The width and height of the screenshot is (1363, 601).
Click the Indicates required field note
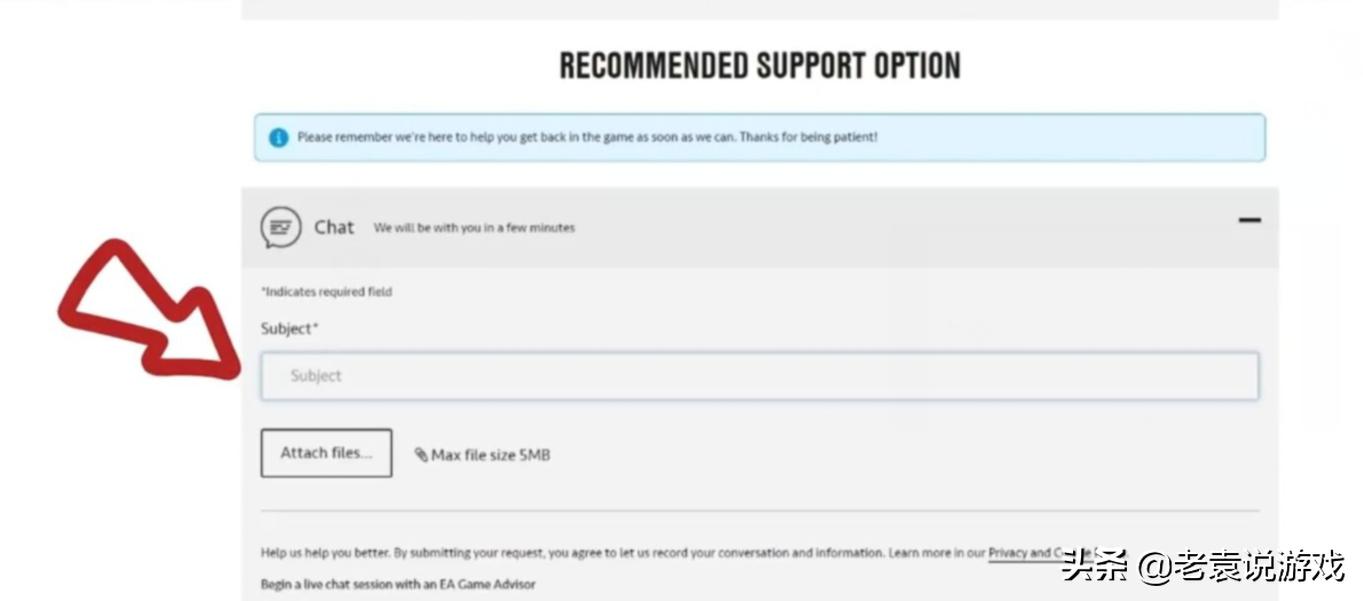pos(327,292)
